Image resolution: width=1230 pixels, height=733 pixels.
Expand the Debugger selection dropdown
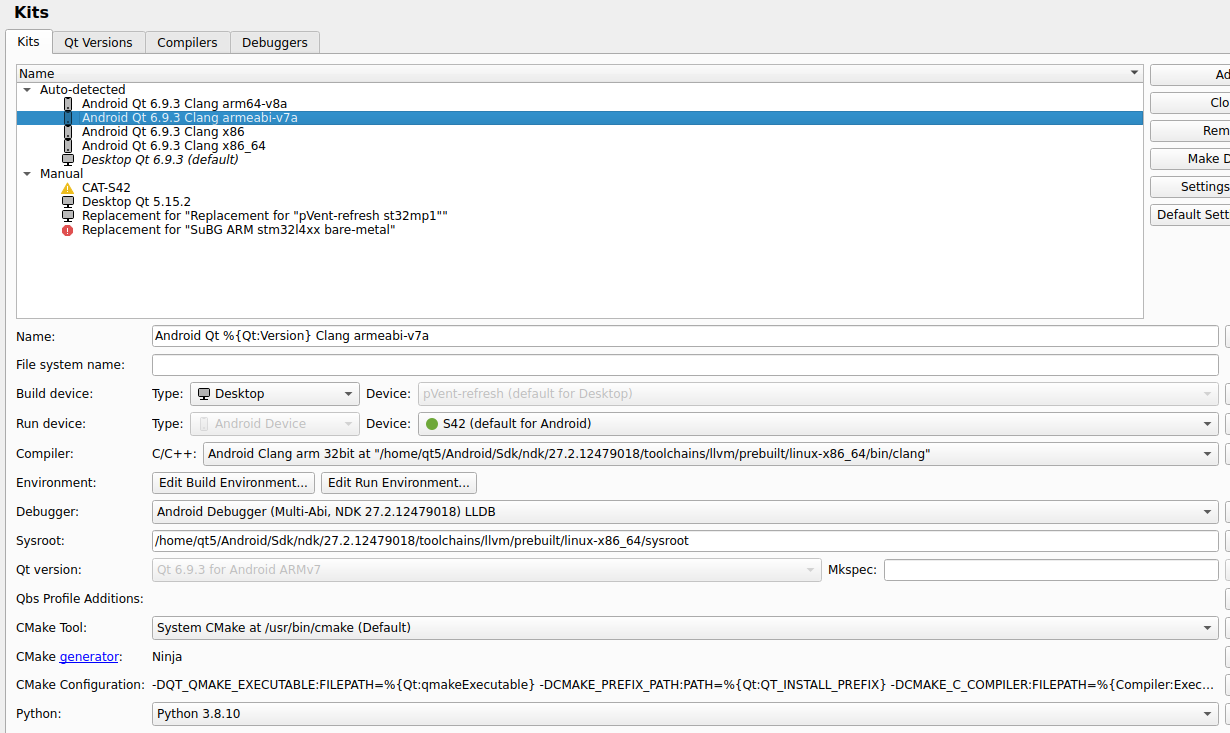pyautogui.click(x=685, y=512)
